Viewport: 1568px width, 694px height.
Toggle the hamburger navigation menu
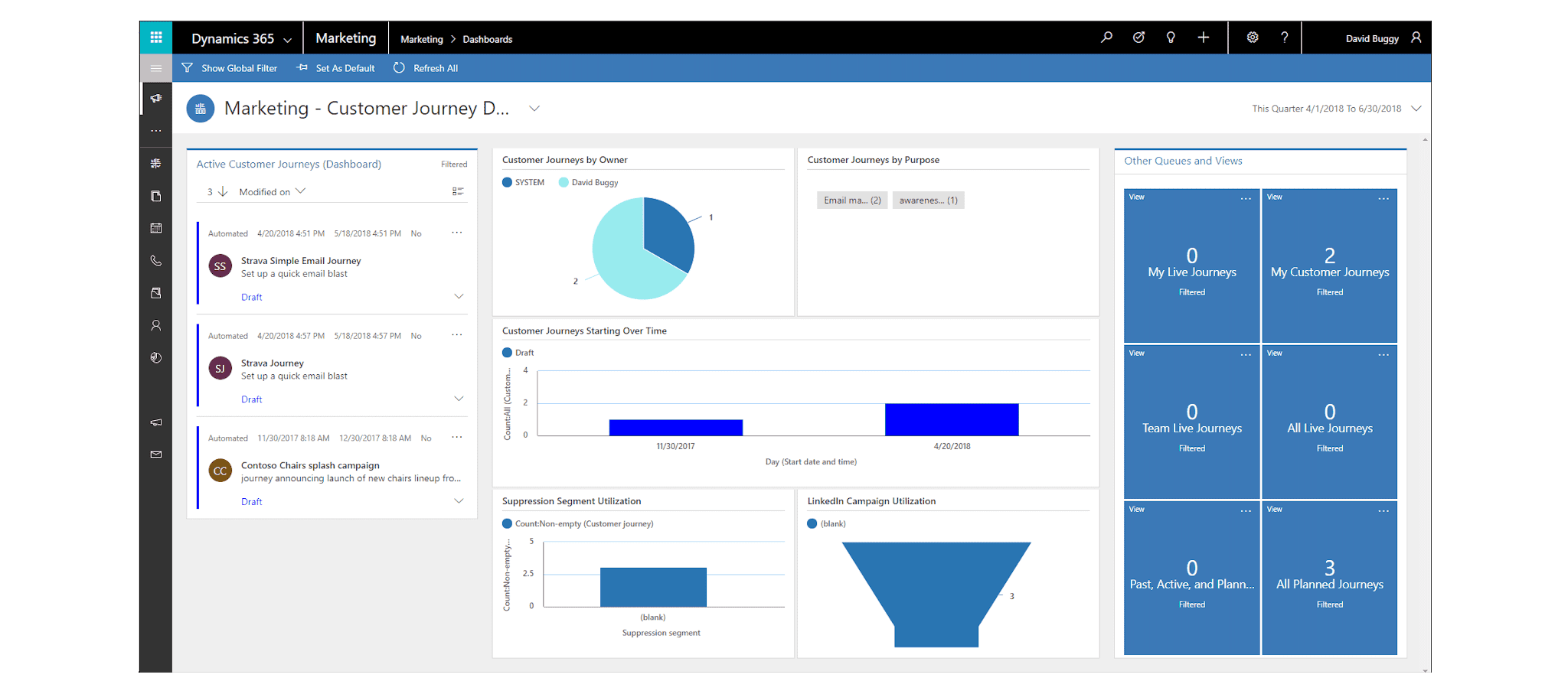[156, 68]
